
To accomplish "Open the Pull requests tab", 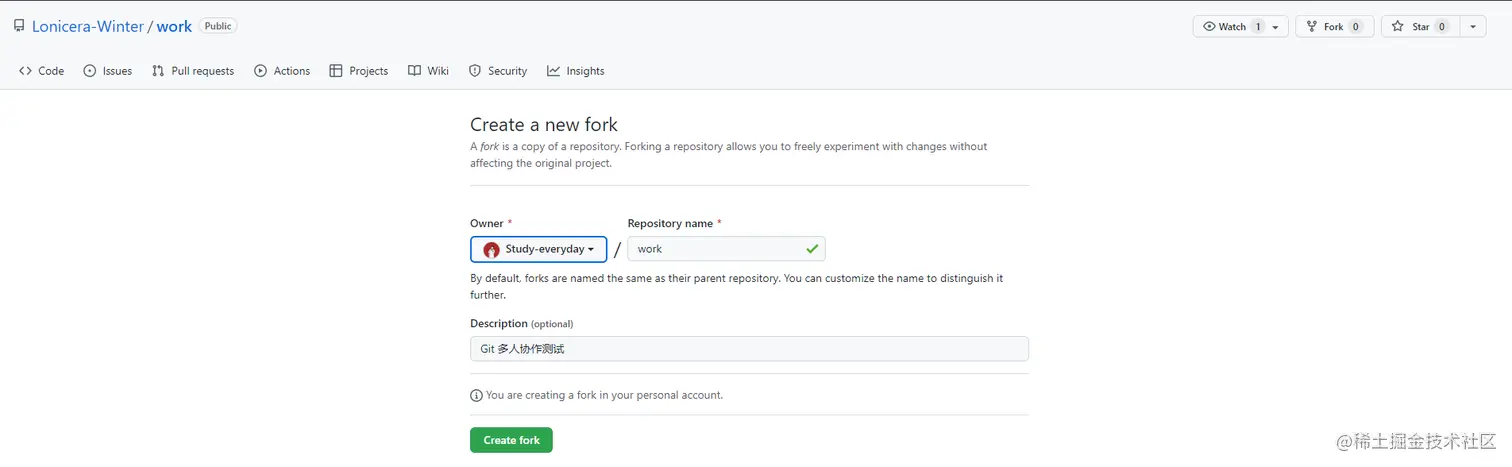I will pos(193,71).
